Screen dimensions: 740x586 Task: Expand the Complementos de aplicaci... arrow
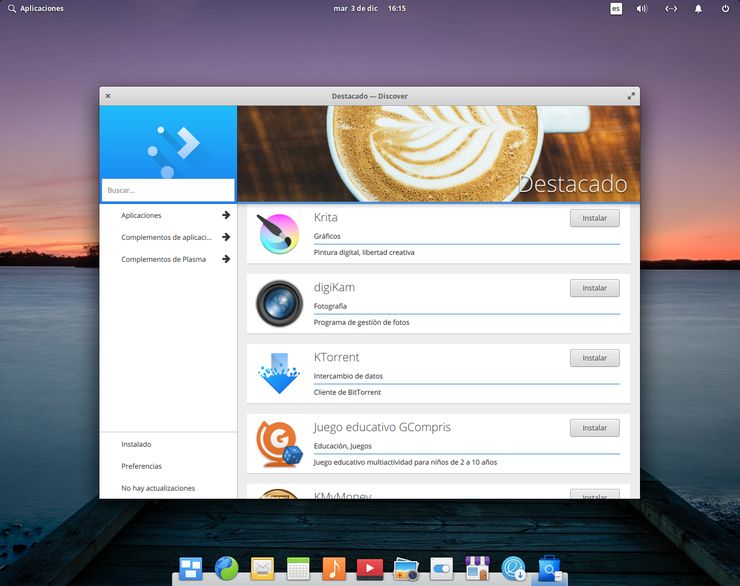[226, 237]
